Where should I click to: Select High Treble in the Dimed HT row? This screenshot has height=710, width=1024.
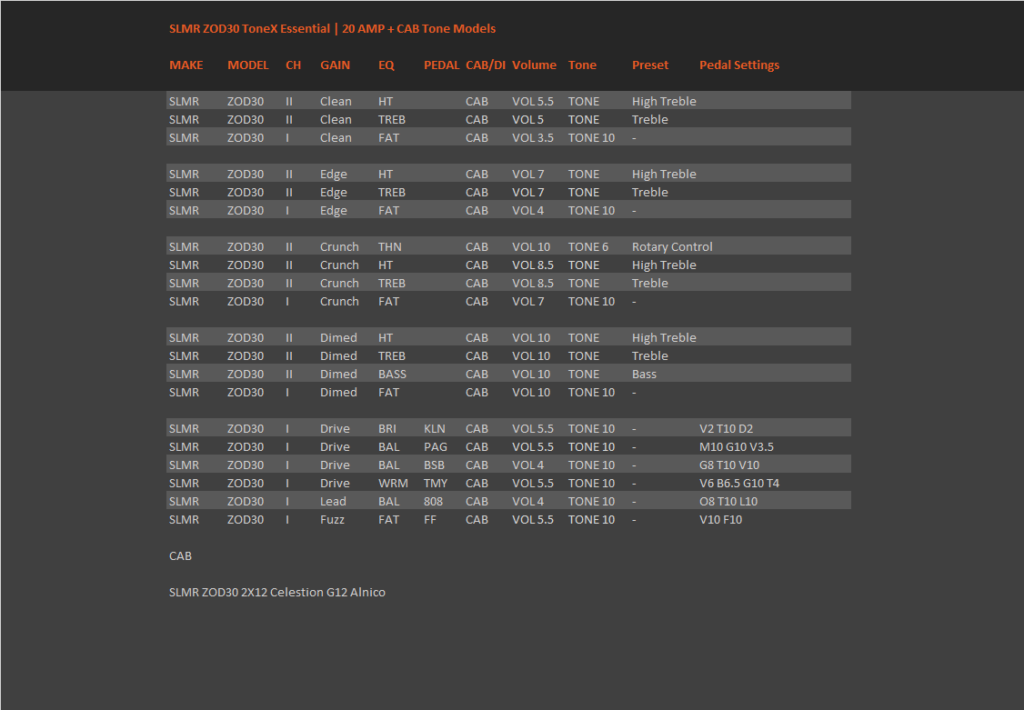(664, 338)
